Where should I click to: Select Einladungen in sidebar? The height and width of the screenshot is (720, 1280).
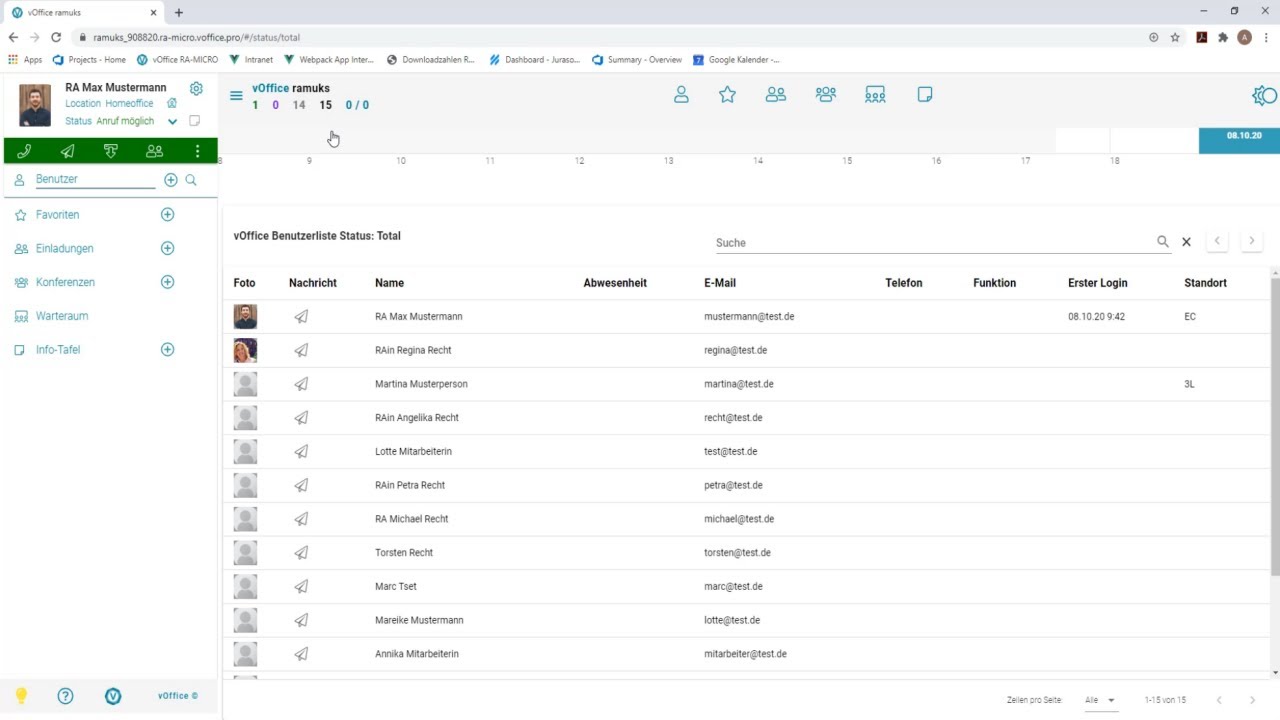click(64, 248)
